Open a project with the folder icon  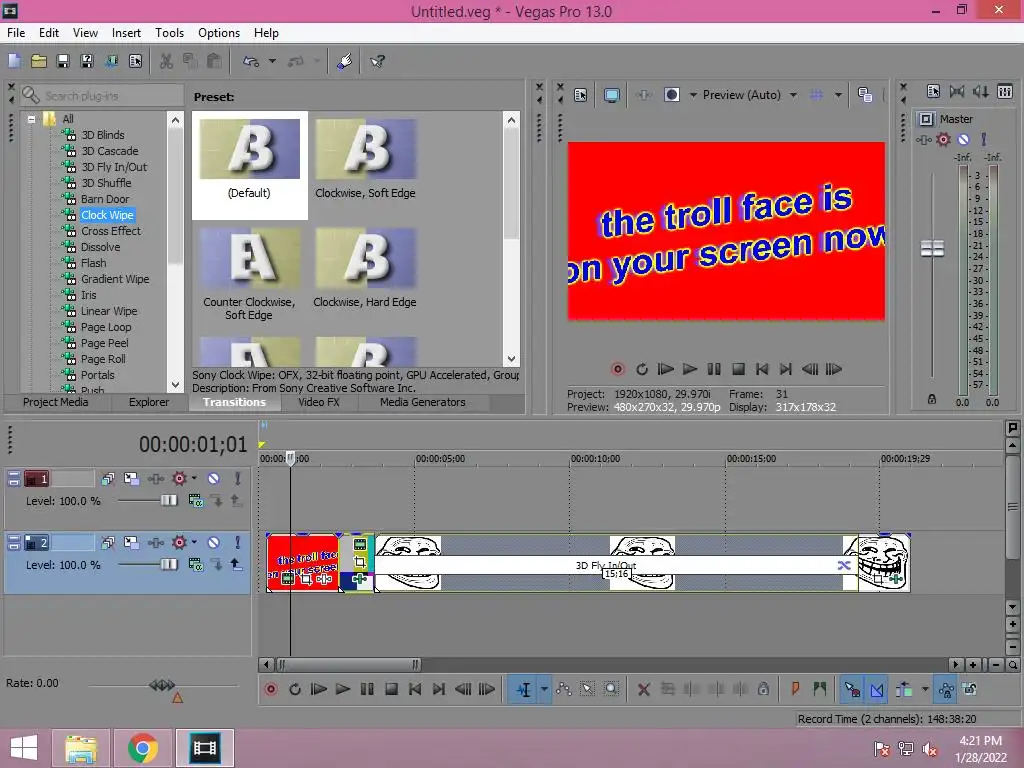click(x=39, y=61)
